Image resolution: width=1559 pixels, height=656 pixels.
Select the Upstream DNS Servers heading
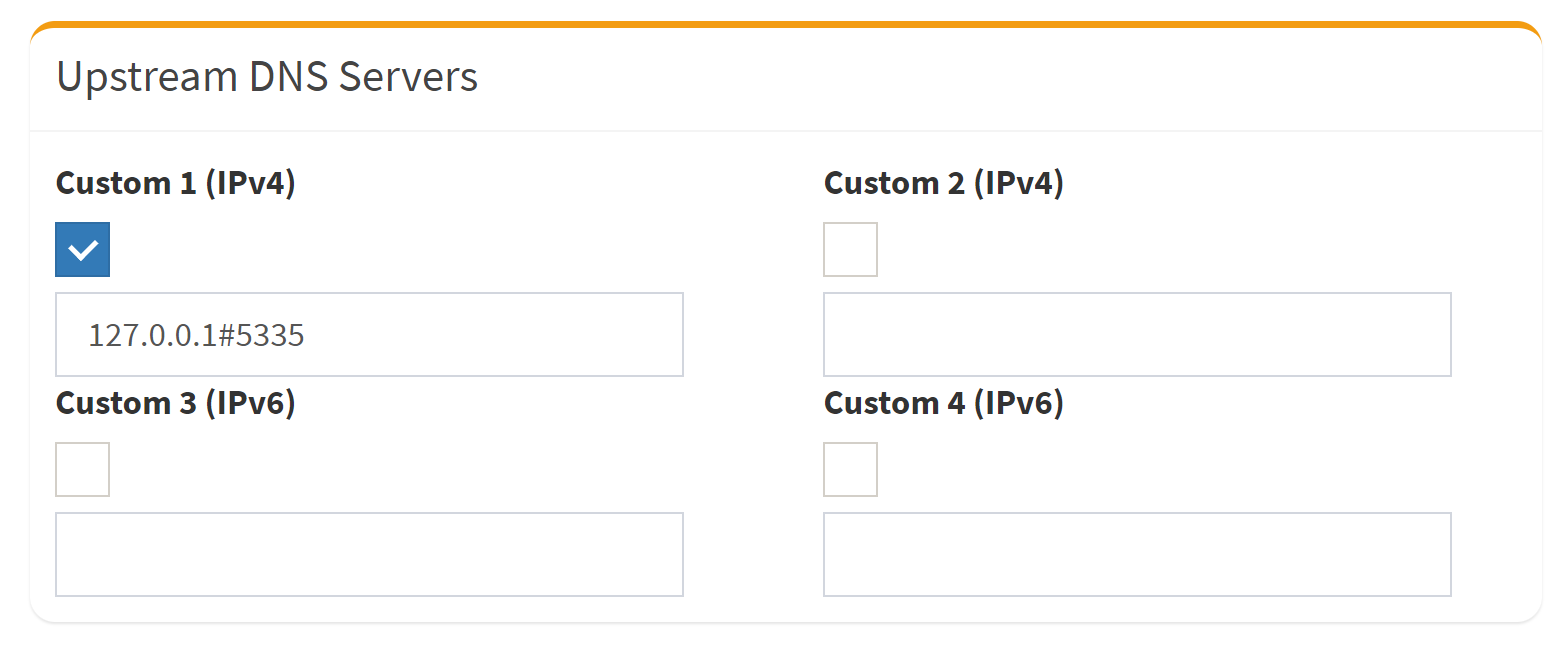tap(268, 76)
